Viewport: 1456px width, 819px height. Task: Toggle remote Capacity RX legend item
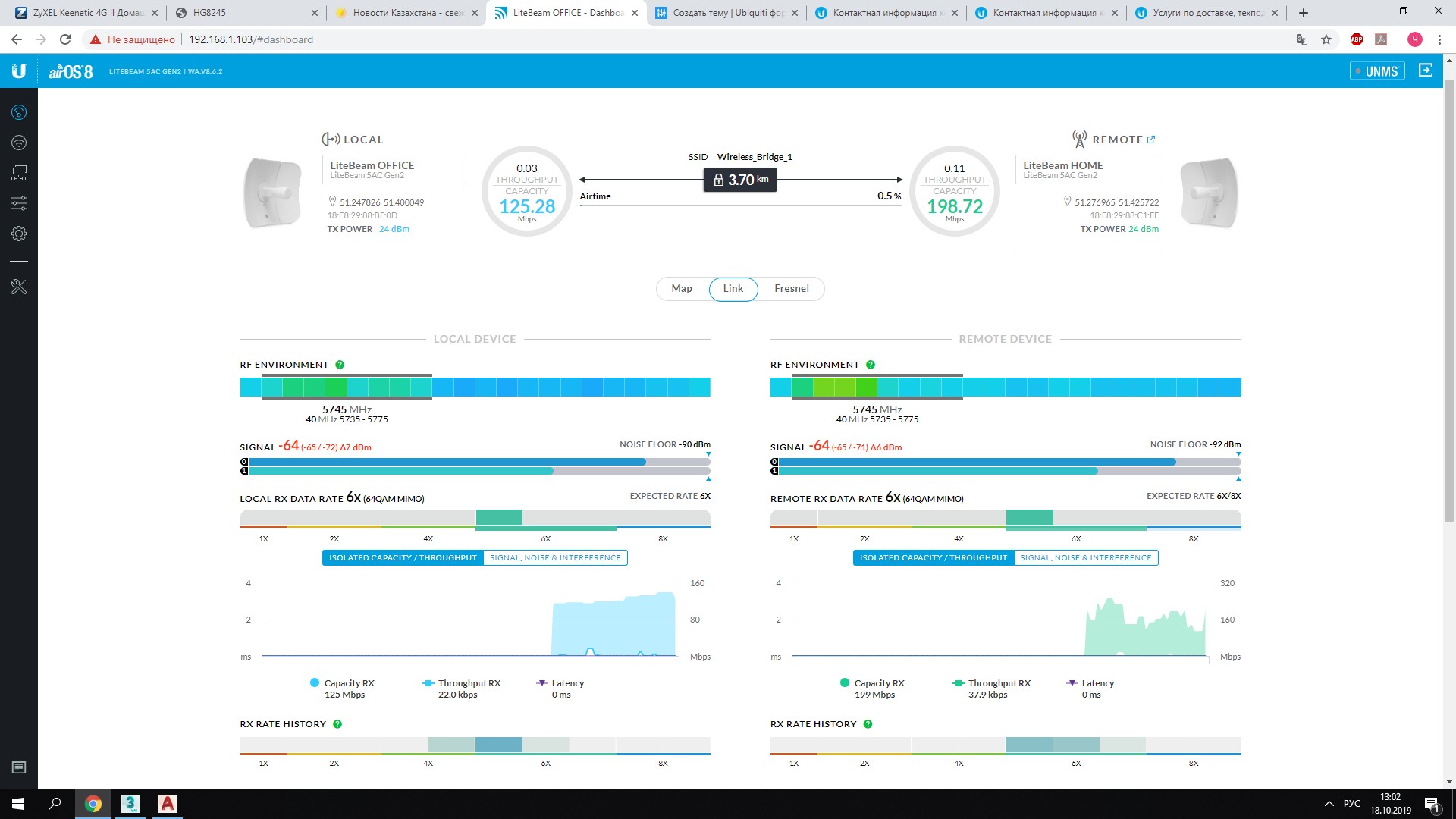[x=873, y=689]
